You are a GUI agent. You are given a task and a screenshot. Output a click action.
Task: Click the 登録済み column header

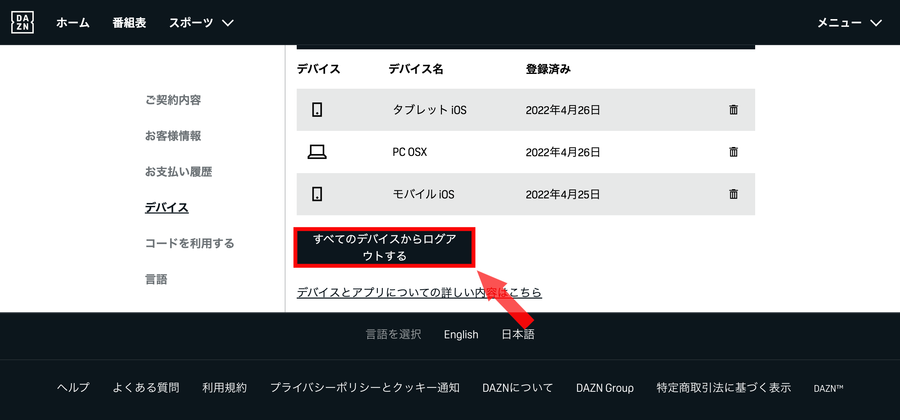coord(548,69)
